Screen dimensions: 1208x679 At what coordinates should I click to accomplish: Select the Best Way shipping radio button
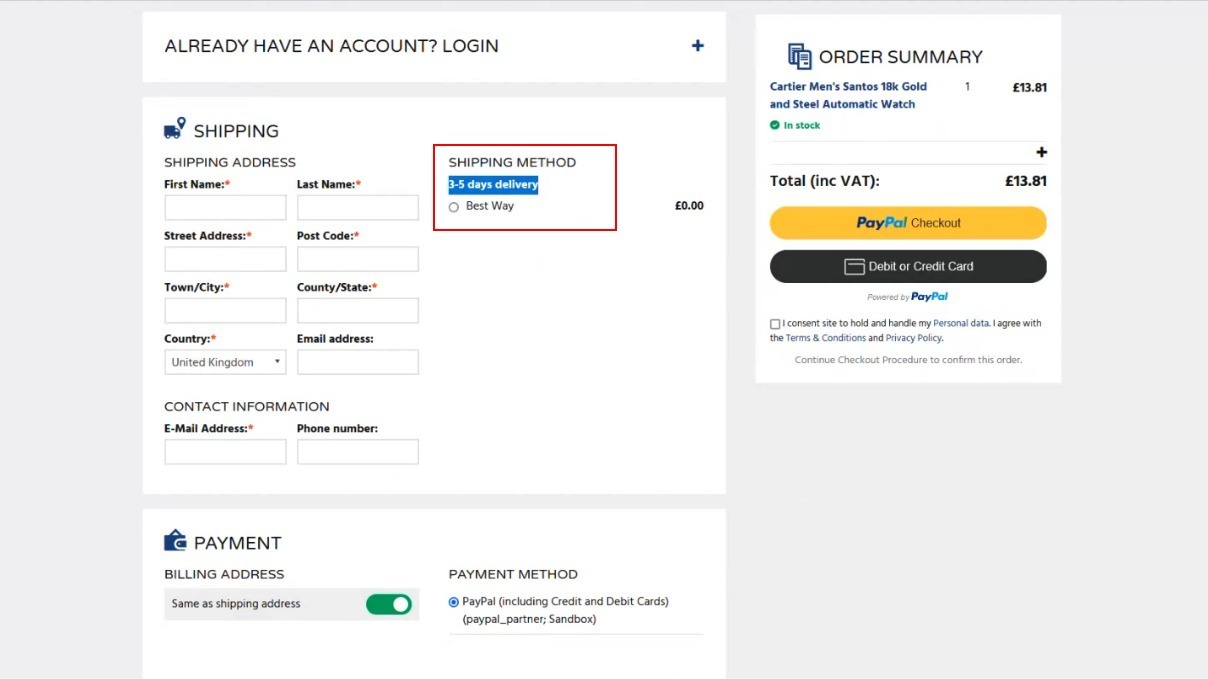[x=454, y=207]
